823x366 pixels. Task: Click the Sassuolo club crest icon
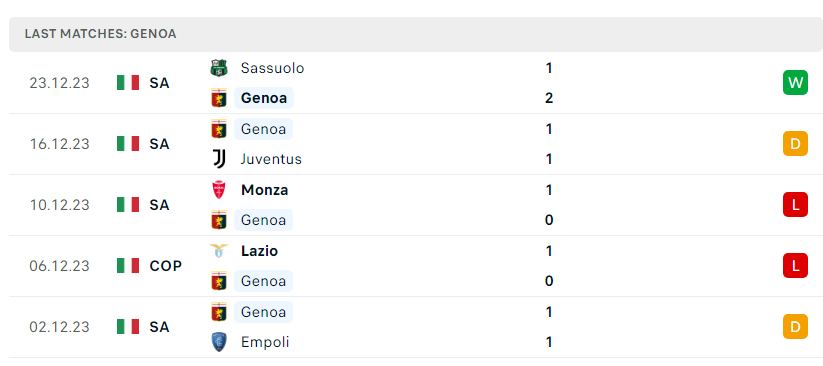(219, 68)
